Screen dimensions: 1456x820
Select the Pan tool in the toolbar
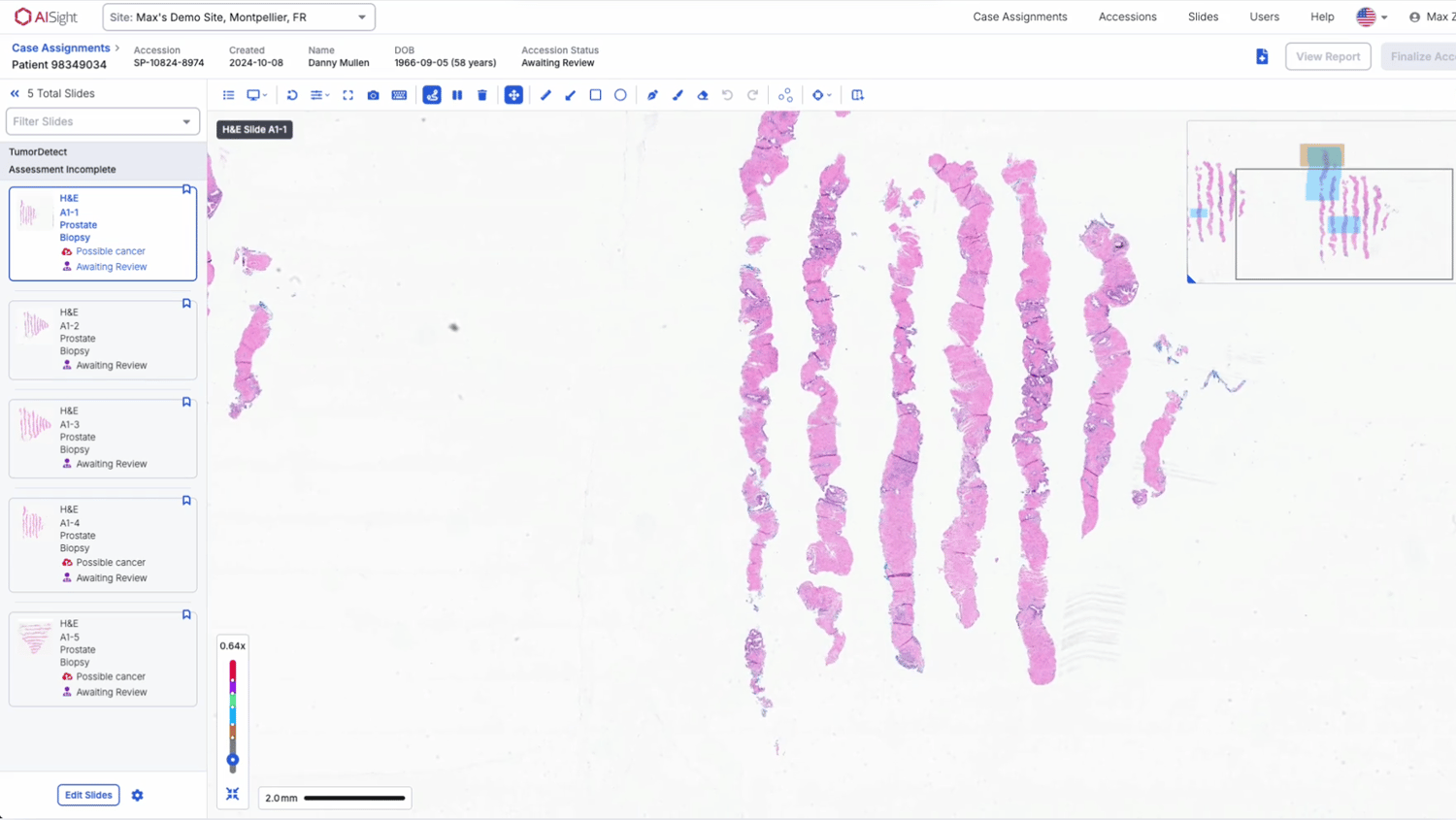pyautogui.click(x=514, y=94)
